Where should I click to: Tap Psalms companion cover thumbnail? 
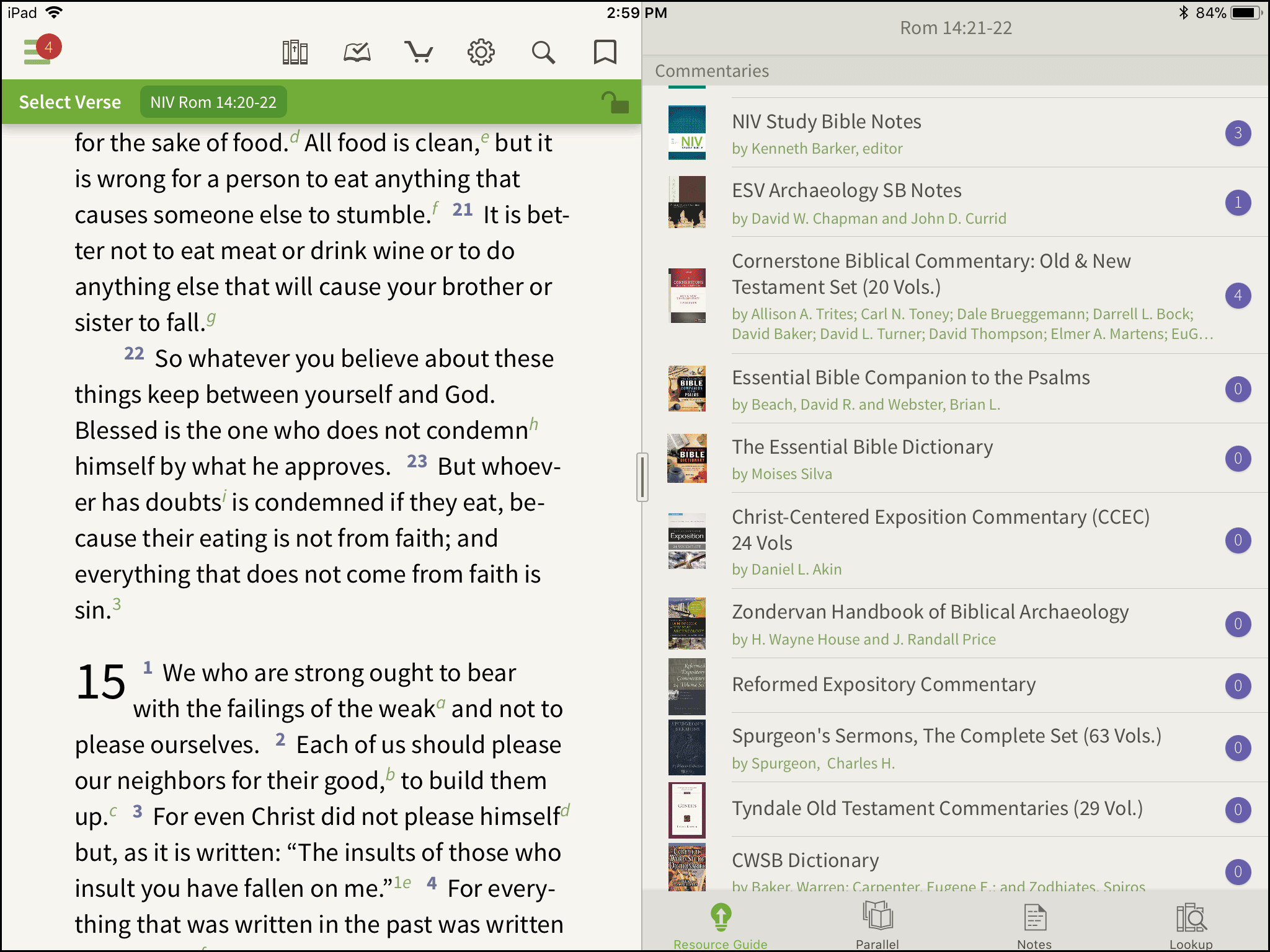tap(687, 389)
